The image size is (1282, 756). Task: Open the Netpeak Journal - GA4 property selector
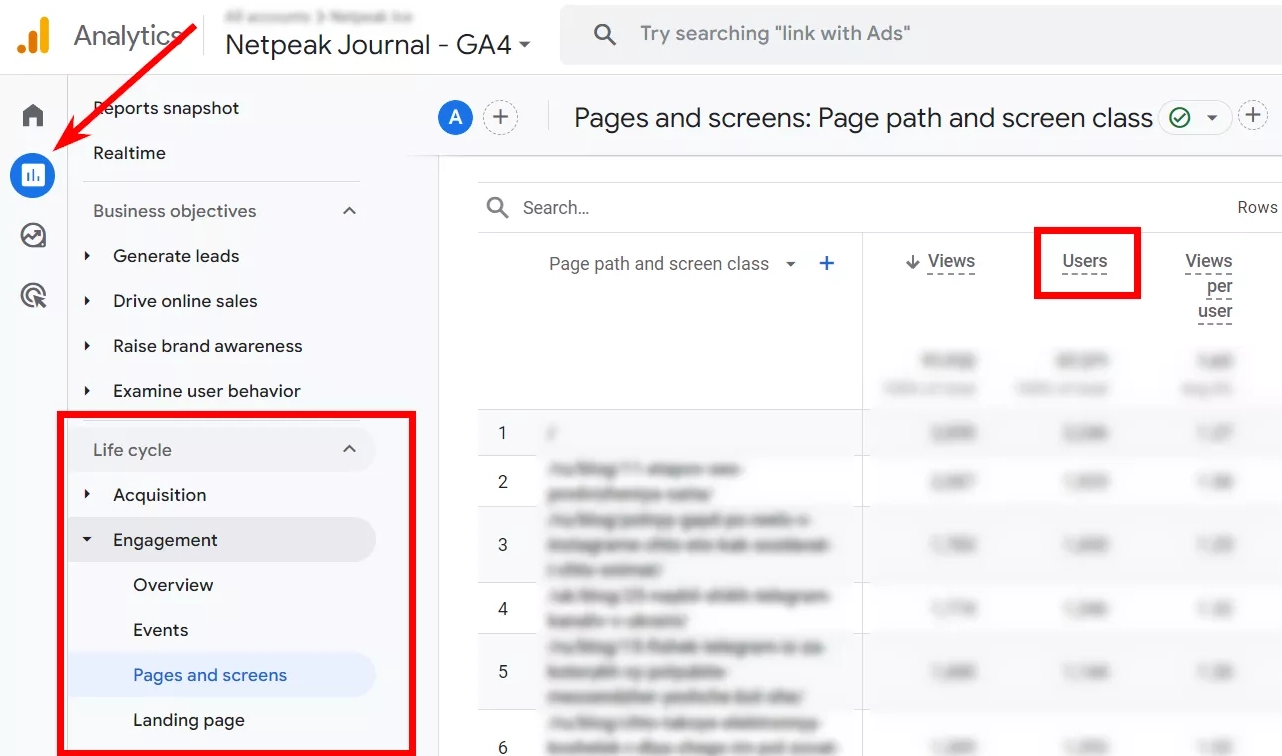(x=377, y=44)
